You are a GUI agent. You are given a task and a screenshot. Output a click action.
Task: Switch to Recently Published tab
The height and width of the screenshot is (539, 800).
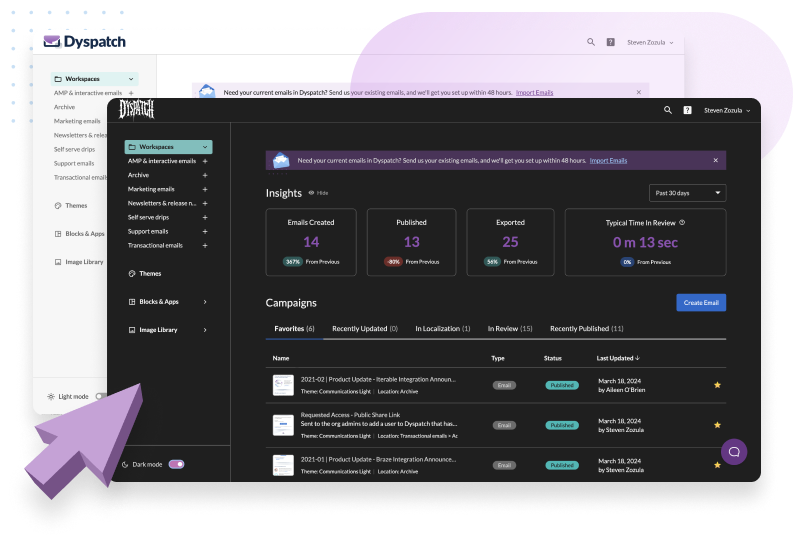coord(587,329)
